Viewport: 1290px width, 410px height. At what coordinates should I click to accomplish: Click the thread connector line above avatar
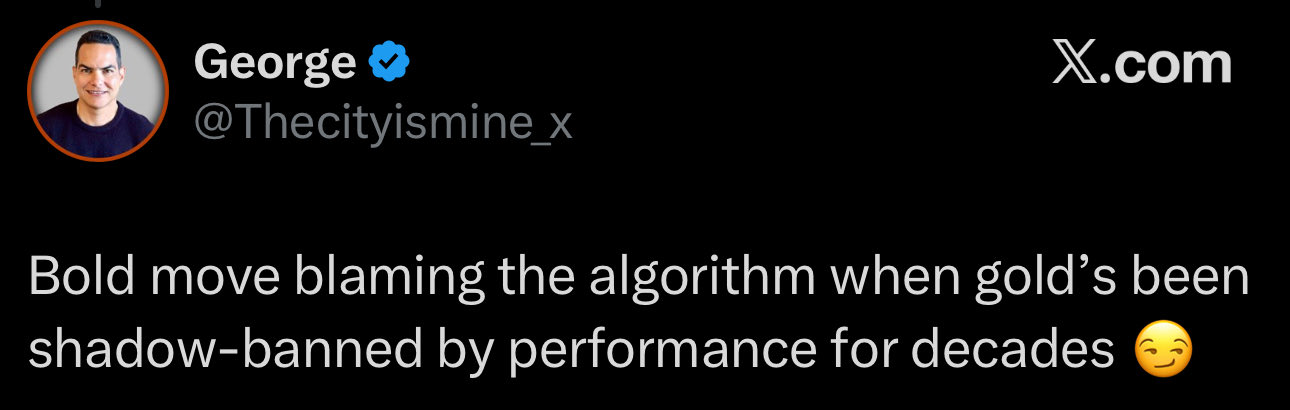[x=98, y=4]
